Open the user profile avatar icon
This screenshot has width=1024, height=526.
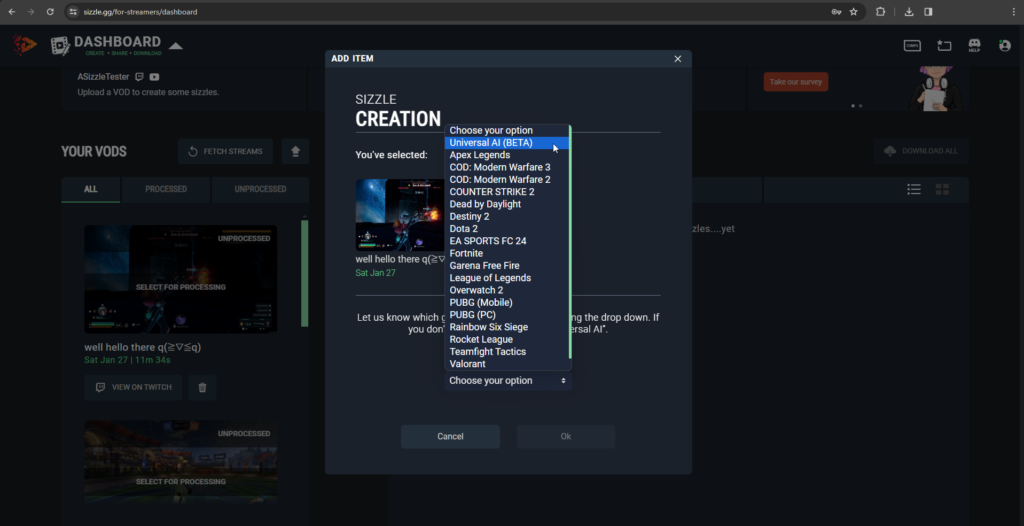(x=1004, y=45)
